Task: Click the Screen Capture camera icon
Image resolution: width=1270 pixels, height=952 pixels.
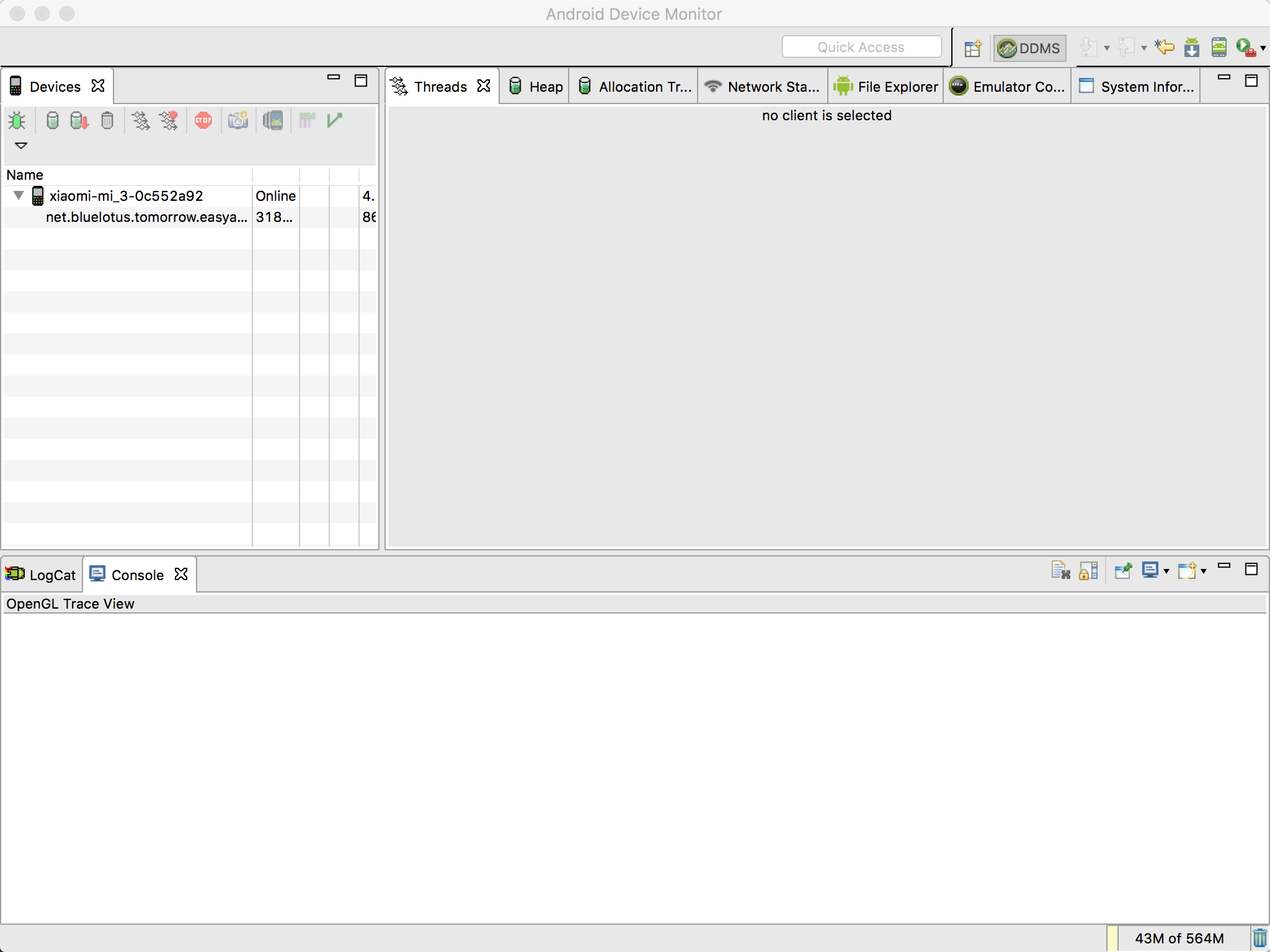Action: click(x=238, y=120)
